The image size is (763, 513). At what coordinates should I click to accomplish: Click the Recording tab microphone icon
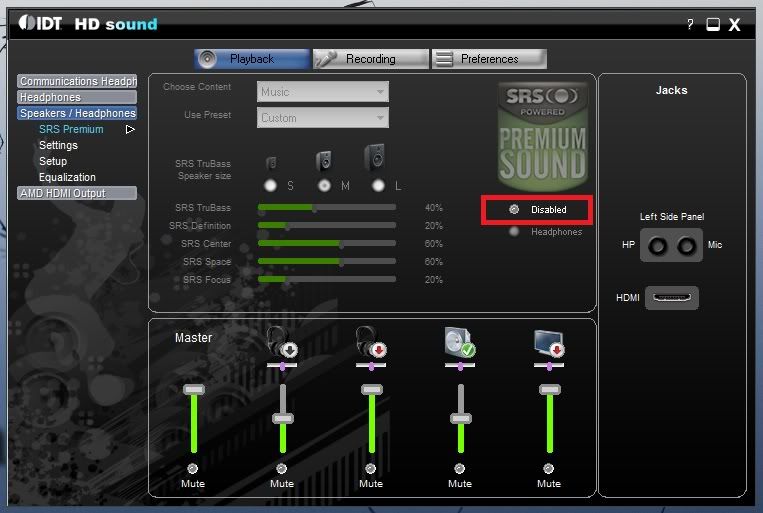pos(326,59)
